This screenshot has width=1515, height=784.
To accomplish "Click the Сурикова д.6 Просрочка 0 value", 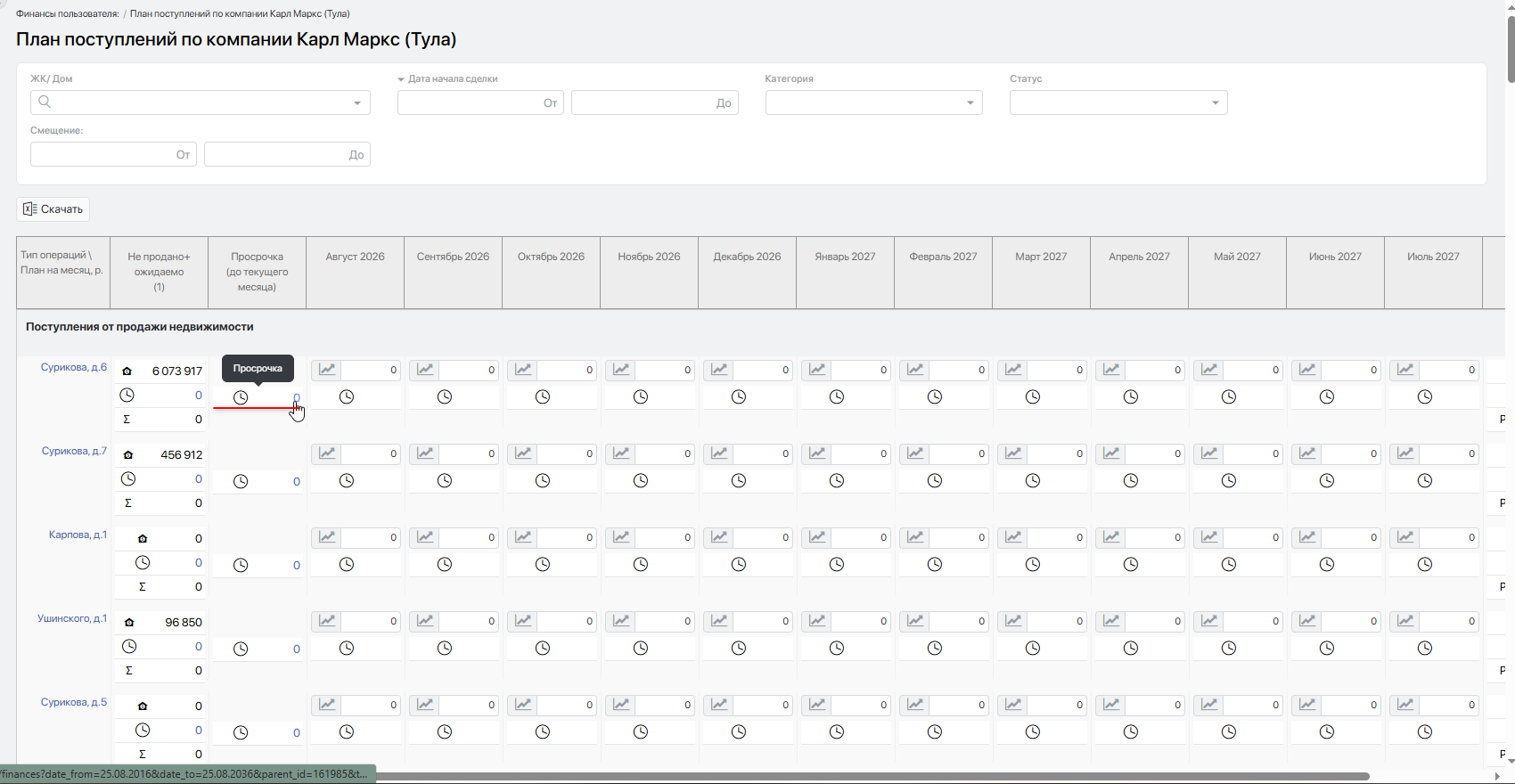I will 297,398.
